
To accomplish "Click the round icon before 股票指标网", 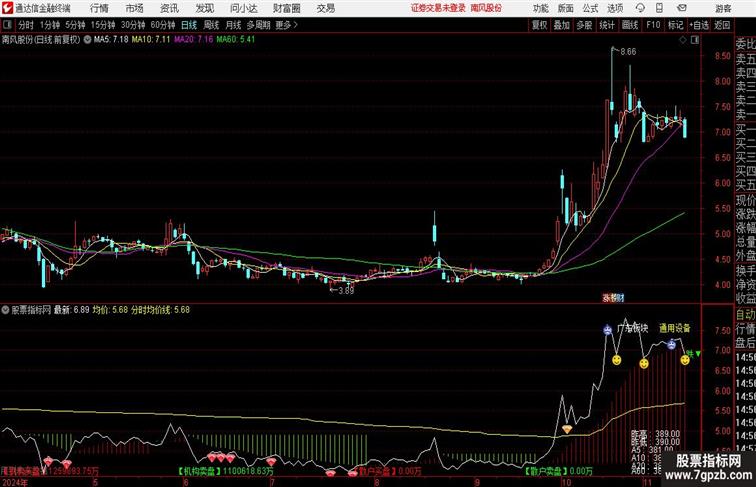I will [5, 310].
